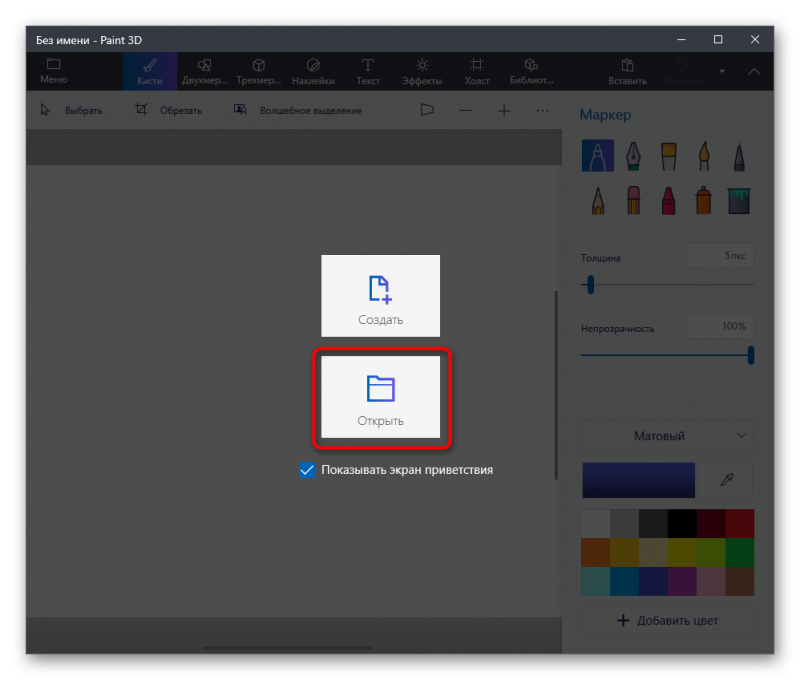Click the Выбрать selection tool
This screenshot has height=680, width=800.
click(x=72, y=110)
